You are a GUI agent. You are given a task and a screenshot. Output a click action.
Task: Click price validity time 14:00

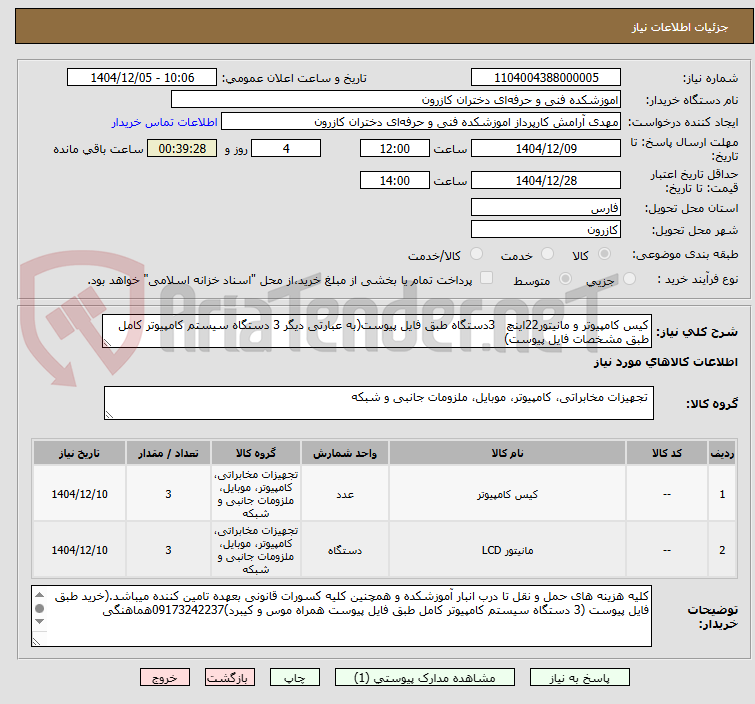click(394, 180)
